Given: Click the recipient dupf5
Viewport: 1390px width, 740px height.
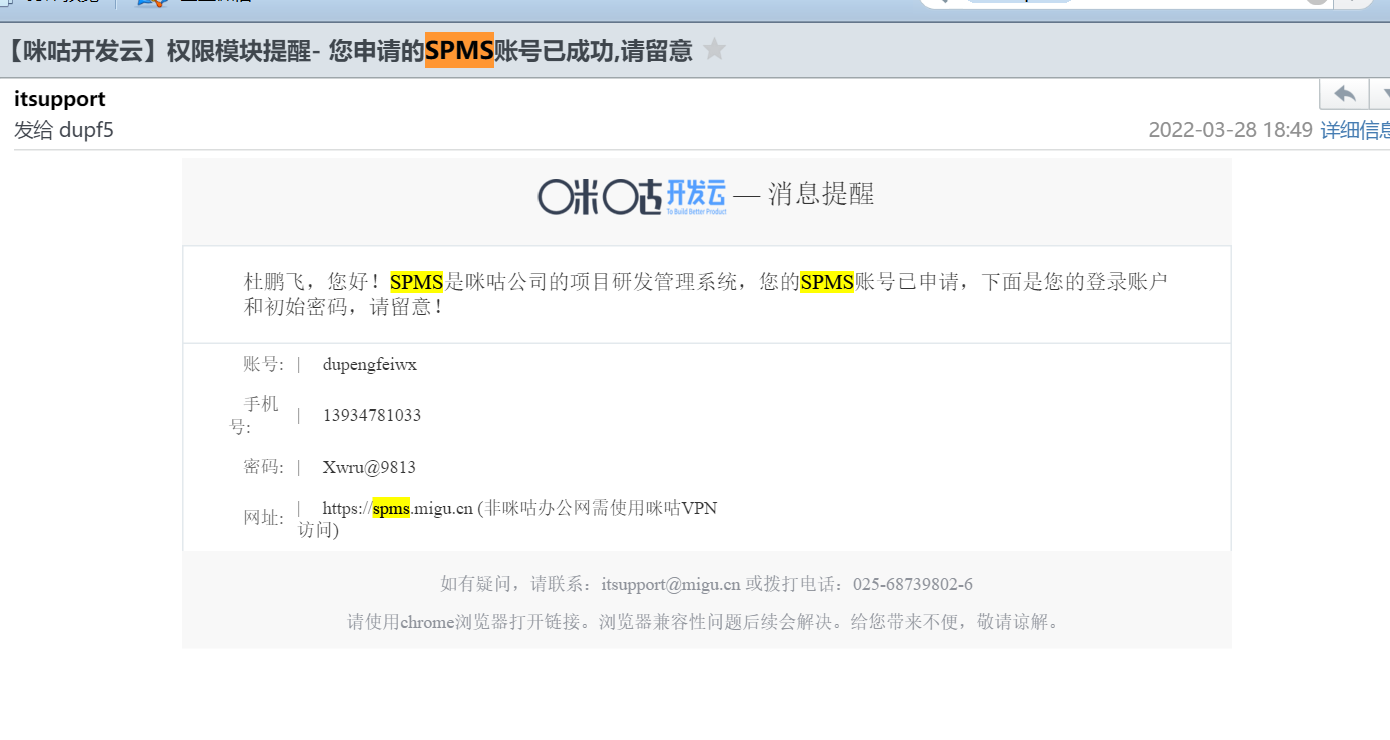Looking at the screenshot, I should [x=86, y=130].
